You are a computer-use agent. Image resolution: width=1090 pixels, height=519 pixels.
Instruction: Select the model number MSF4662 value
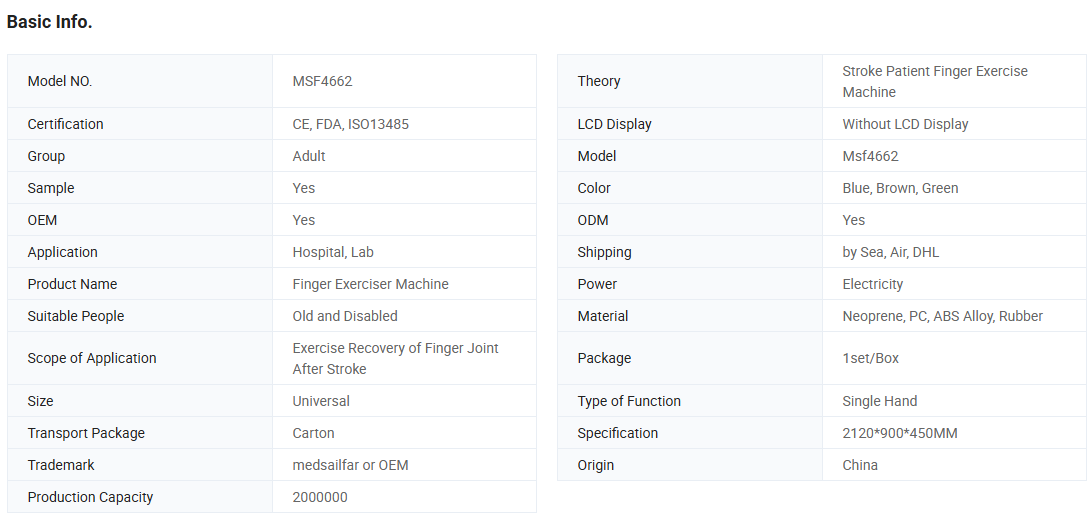[322, 81]
